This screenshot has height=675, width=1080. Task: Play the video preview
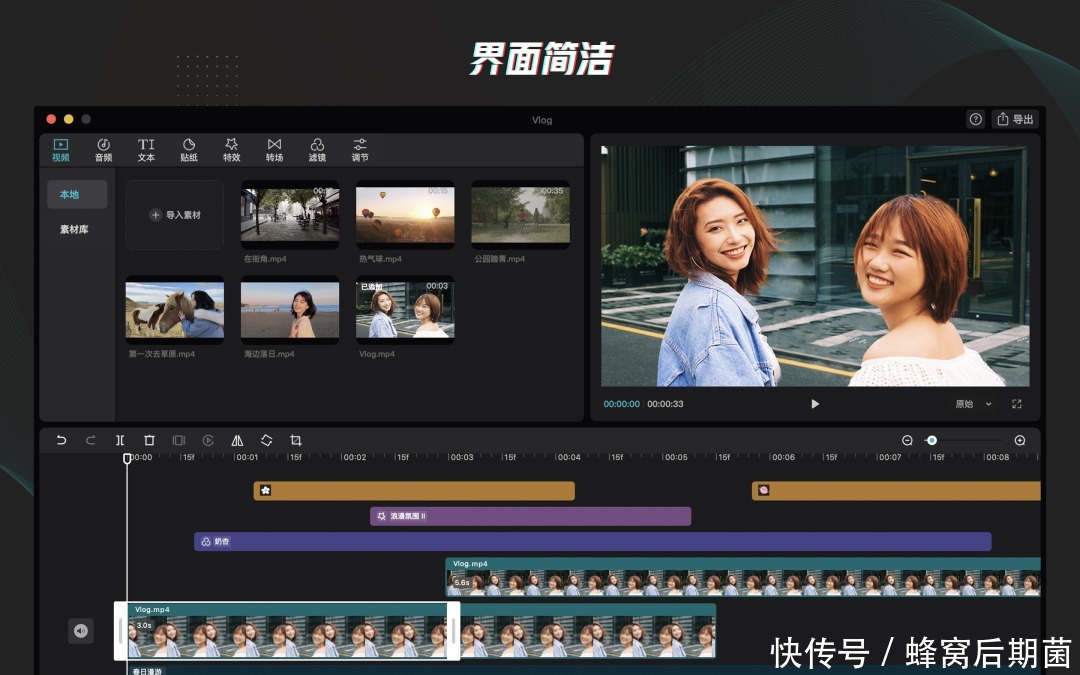pyautogui.click(x=815, y=404)
